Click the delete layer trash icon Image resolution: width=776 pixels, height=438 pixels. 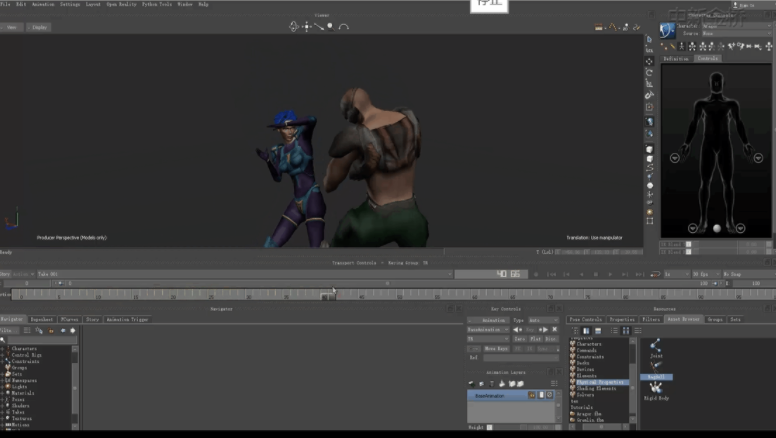[x=491, y=384]
